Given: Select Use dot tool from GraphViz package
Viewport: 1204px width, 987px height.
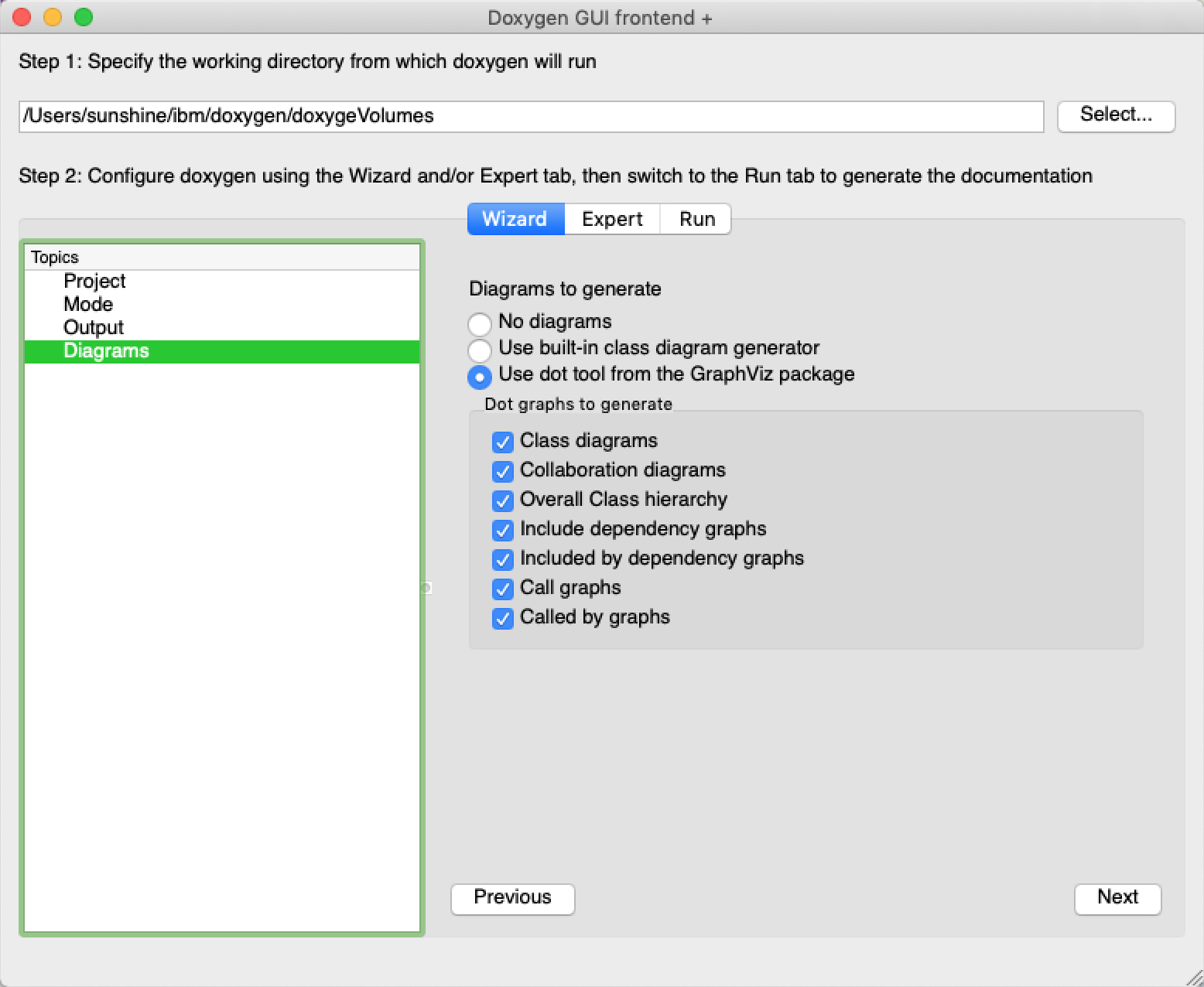Looking at the screenshot, I should pyautogui.click(x=480, y=377).
